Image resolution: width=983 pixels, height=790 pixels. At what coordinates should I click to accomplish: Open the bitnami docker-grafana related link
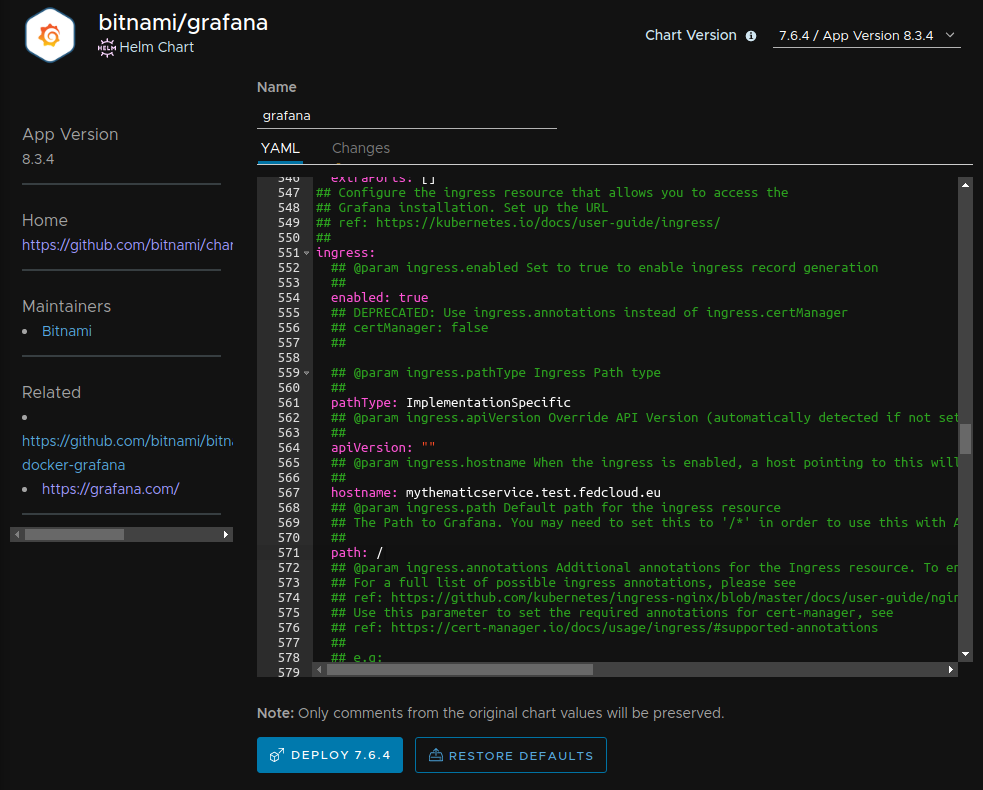coord(127,453)
